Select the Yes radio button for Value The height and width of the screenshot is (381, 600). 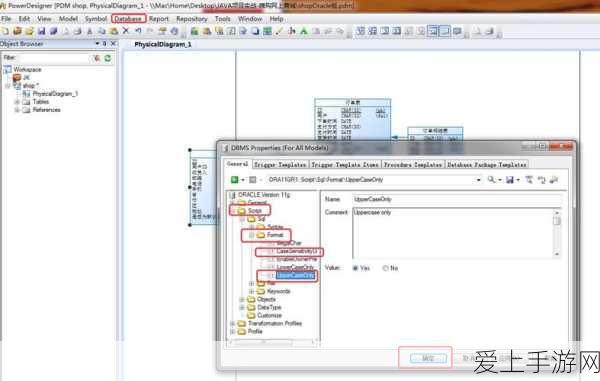[x=355, y=268]
